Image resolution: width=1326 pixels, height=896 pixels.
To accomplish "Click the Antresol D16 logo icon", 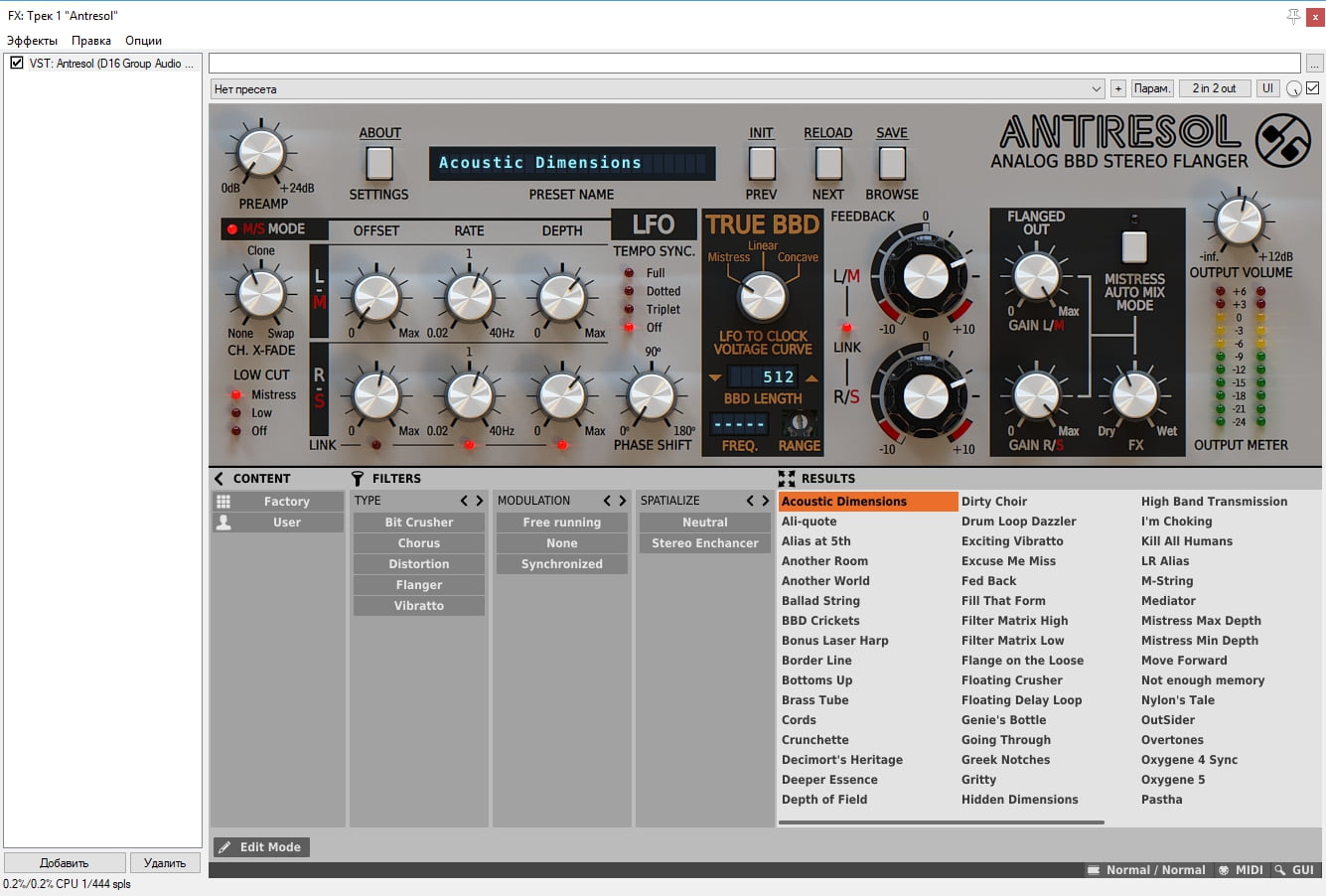I will [x=1283, y=141].
